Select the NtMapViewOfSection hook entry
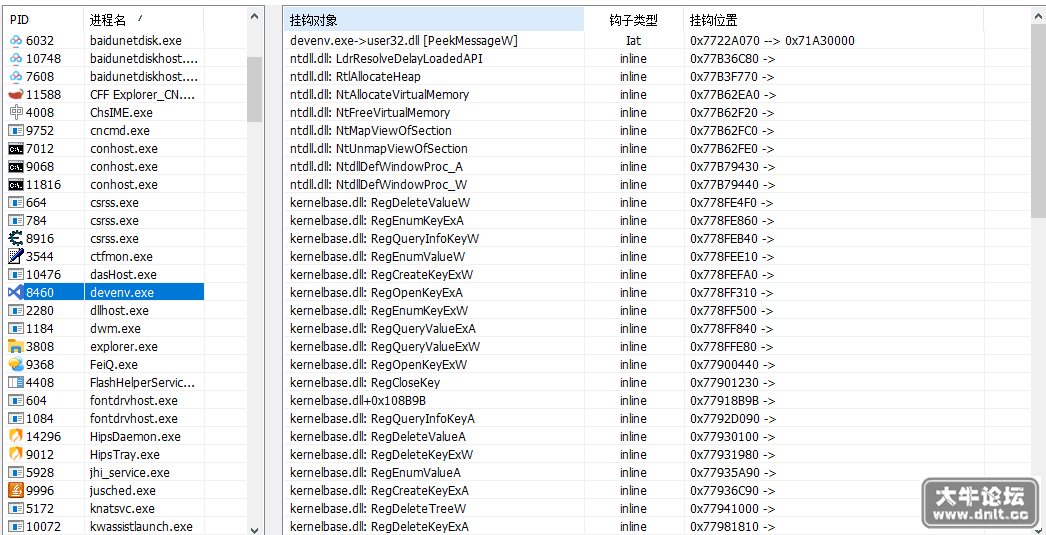This screenshot has width=1046, height=535. pos(657,131)
